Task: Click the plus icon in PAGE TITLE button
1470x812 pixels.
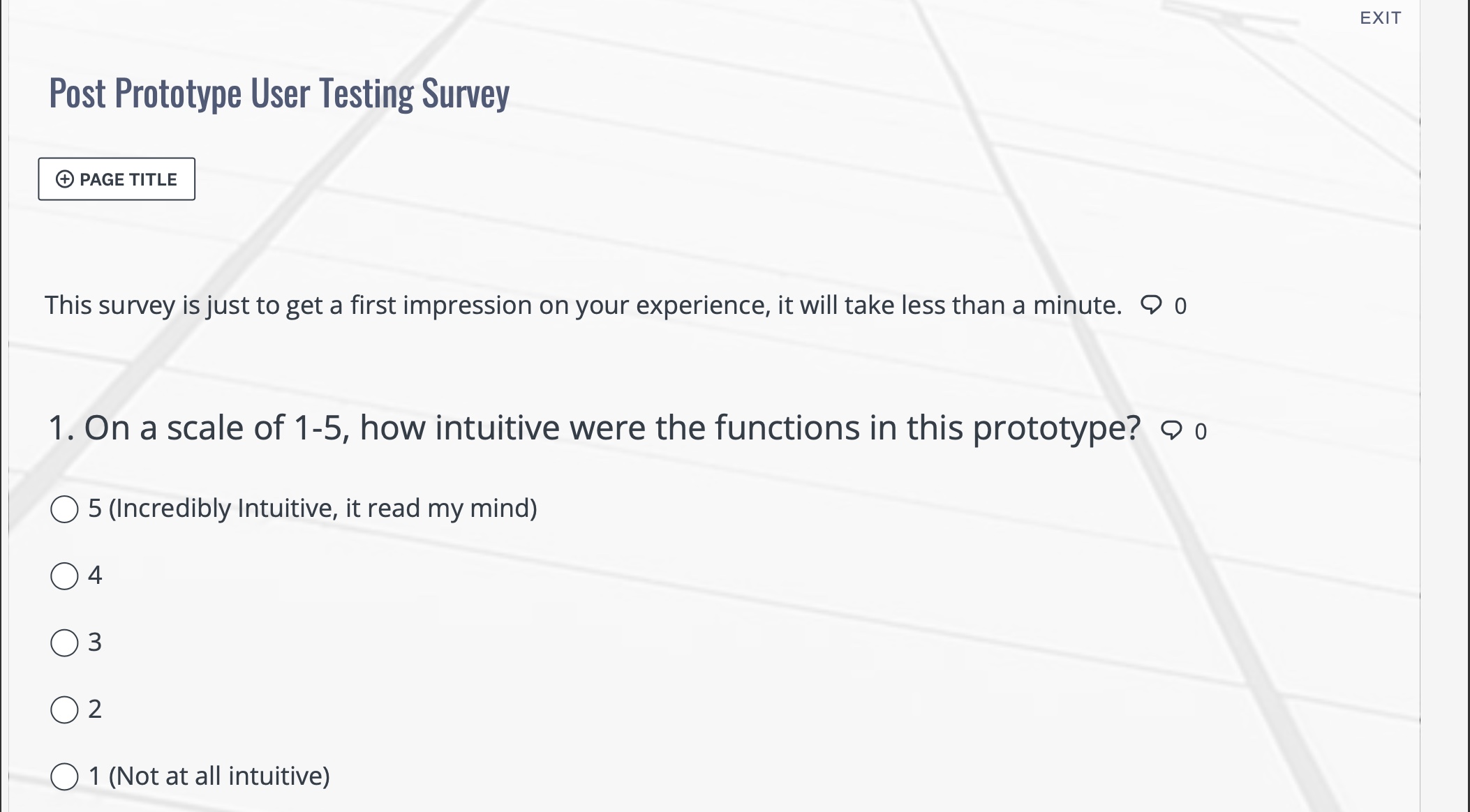Action: pyautogui.click(x=64, y=179)
